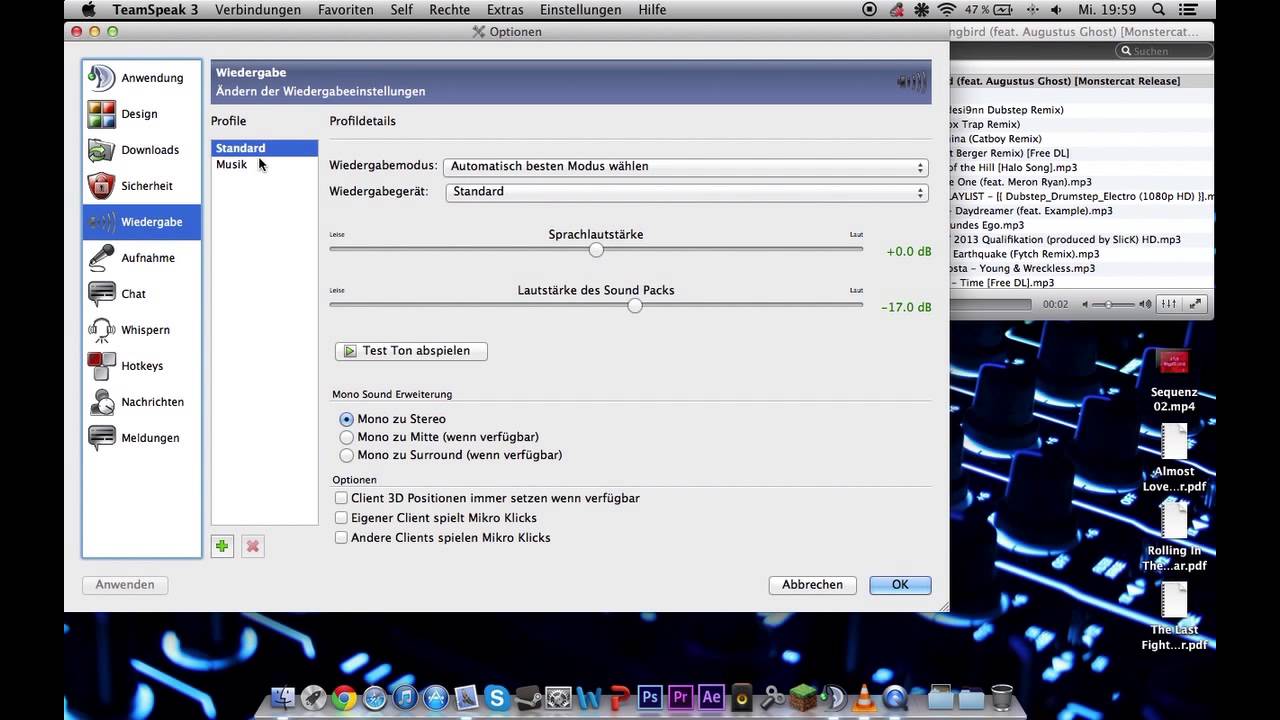1280x720 pixels.
Task: Confirm with the OK button
Action: (x=900, y=585)
